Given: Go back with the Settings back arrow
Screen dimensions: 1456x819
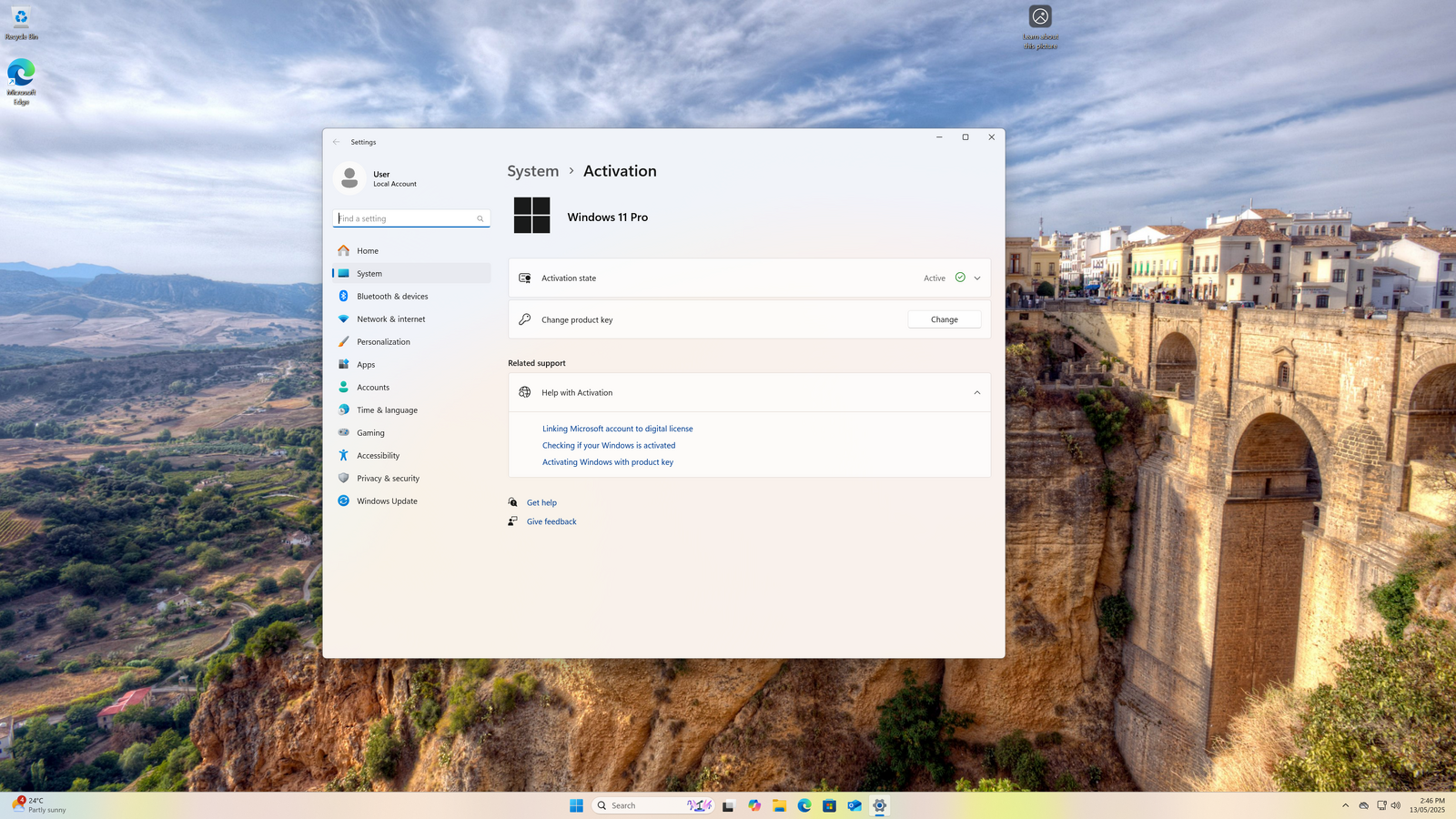Looking at the screenshot, I should click(336, 142).
